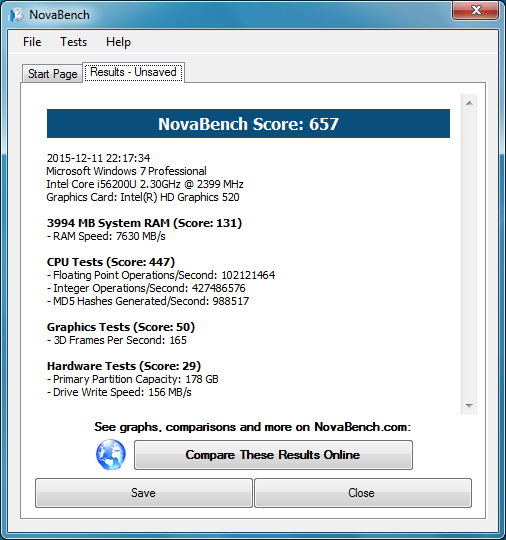Click the See graphs, comparisons and more text

coord(253,427)
